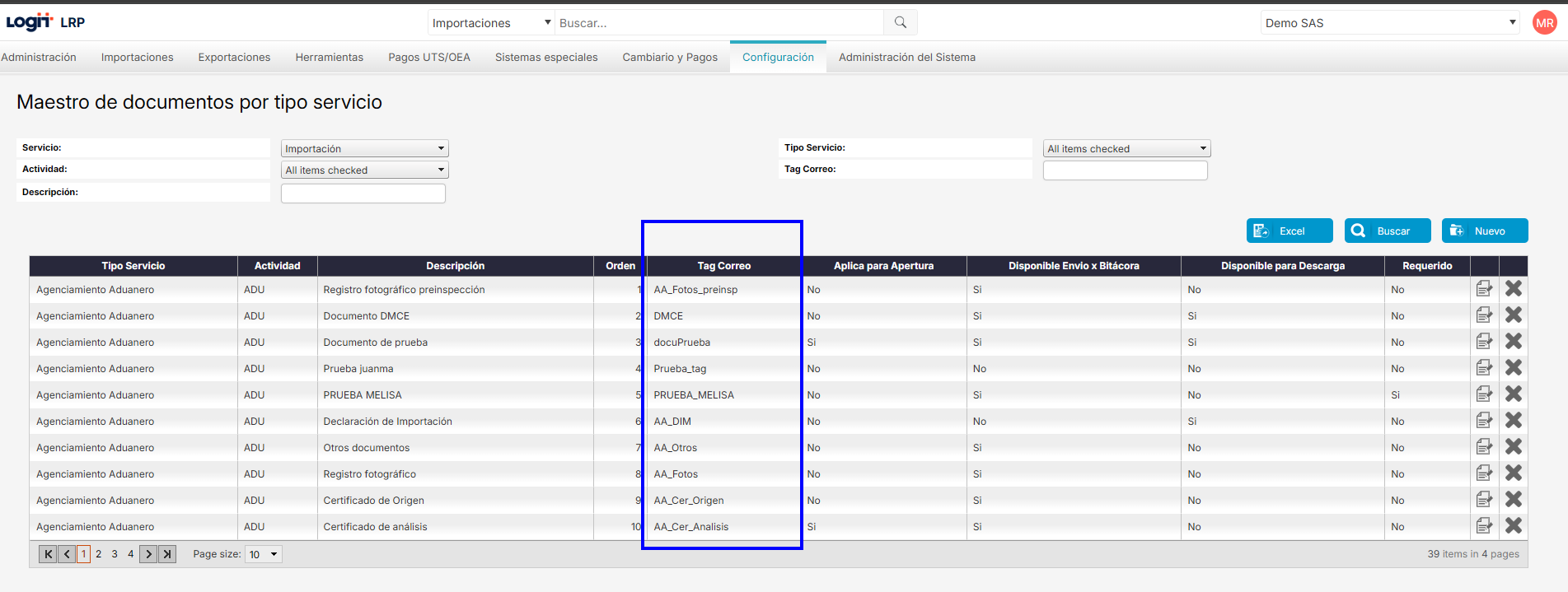
Task: Edit the Registro fotográfico preinspección row
Action: click(1484, 289)
